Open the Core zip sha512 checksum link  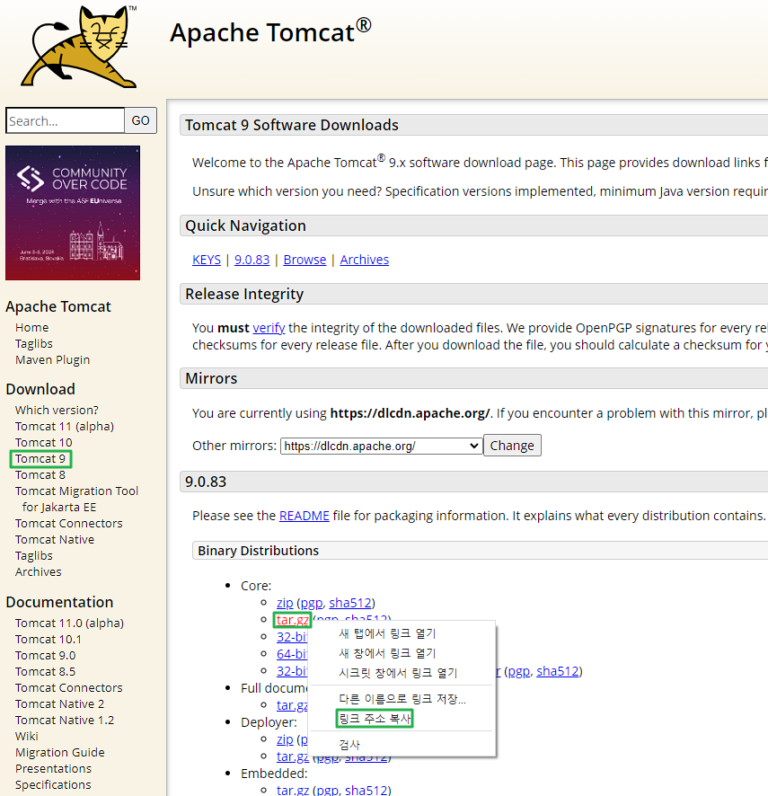350,603
